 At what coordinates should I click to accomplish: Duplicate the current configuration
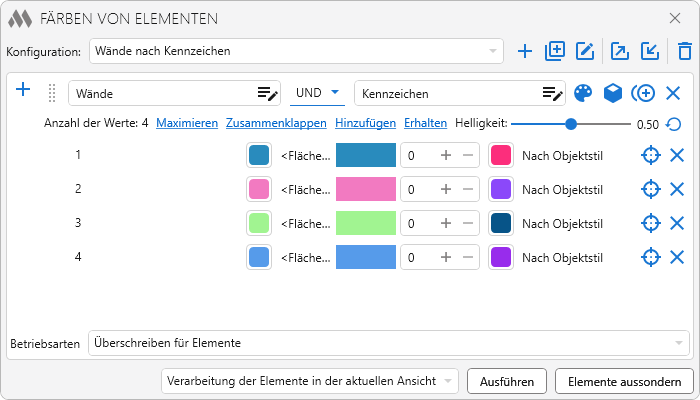coord(555,51)
